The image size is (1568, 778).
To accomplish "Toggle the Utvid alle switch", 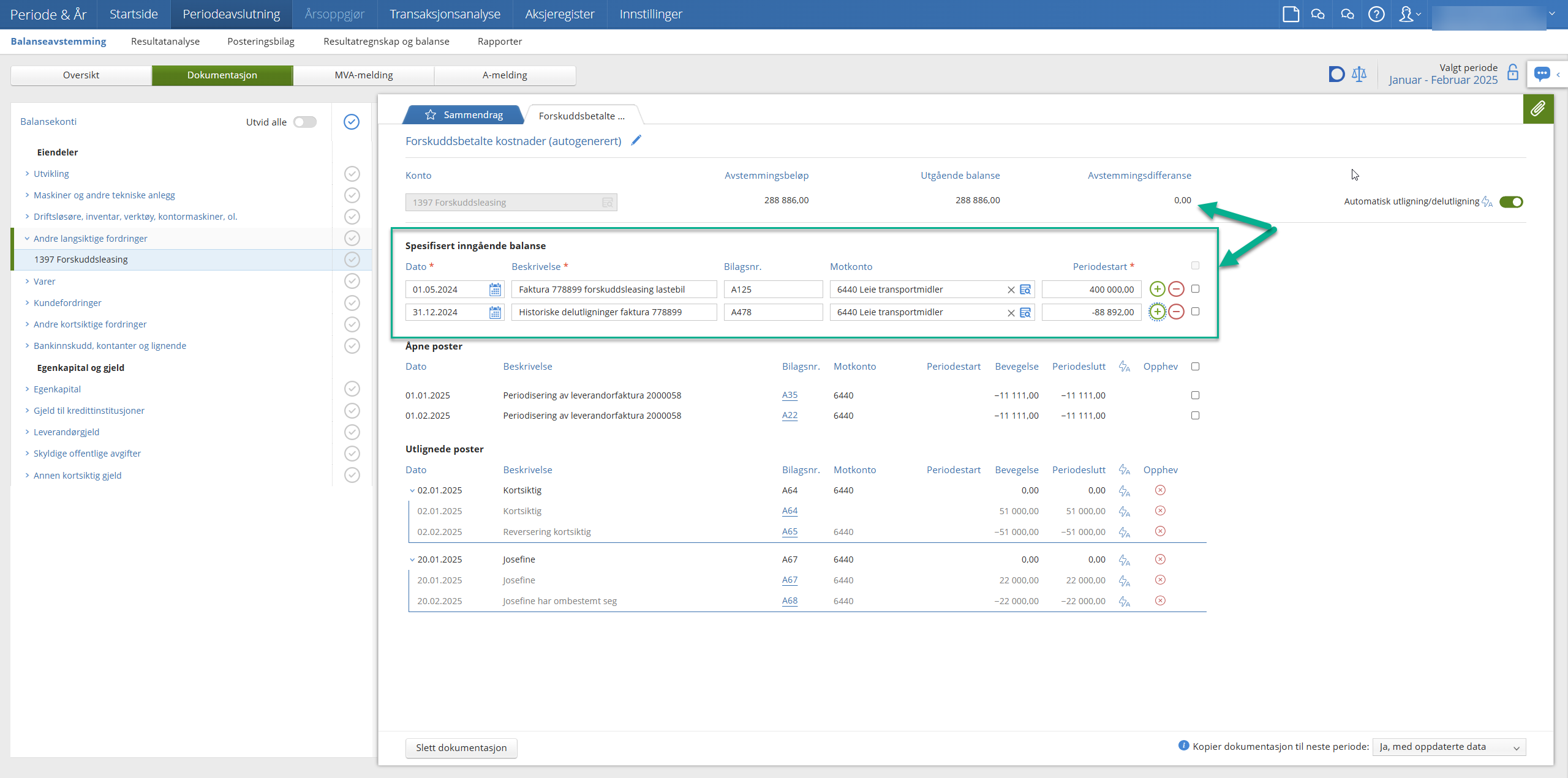I will point(304,122).
